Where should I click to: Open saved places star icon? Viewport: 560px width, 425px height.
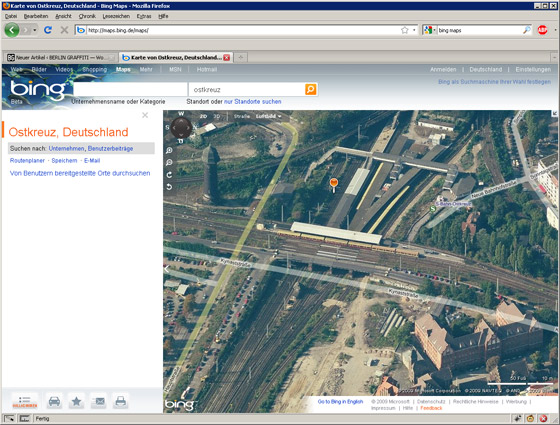[76, 401]
